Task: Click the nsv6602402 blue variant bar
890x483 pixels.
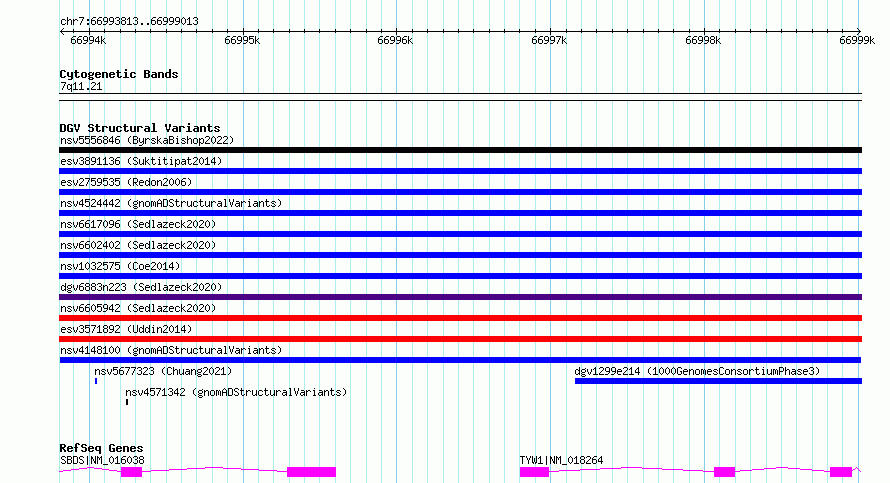Action: [460, 255]
